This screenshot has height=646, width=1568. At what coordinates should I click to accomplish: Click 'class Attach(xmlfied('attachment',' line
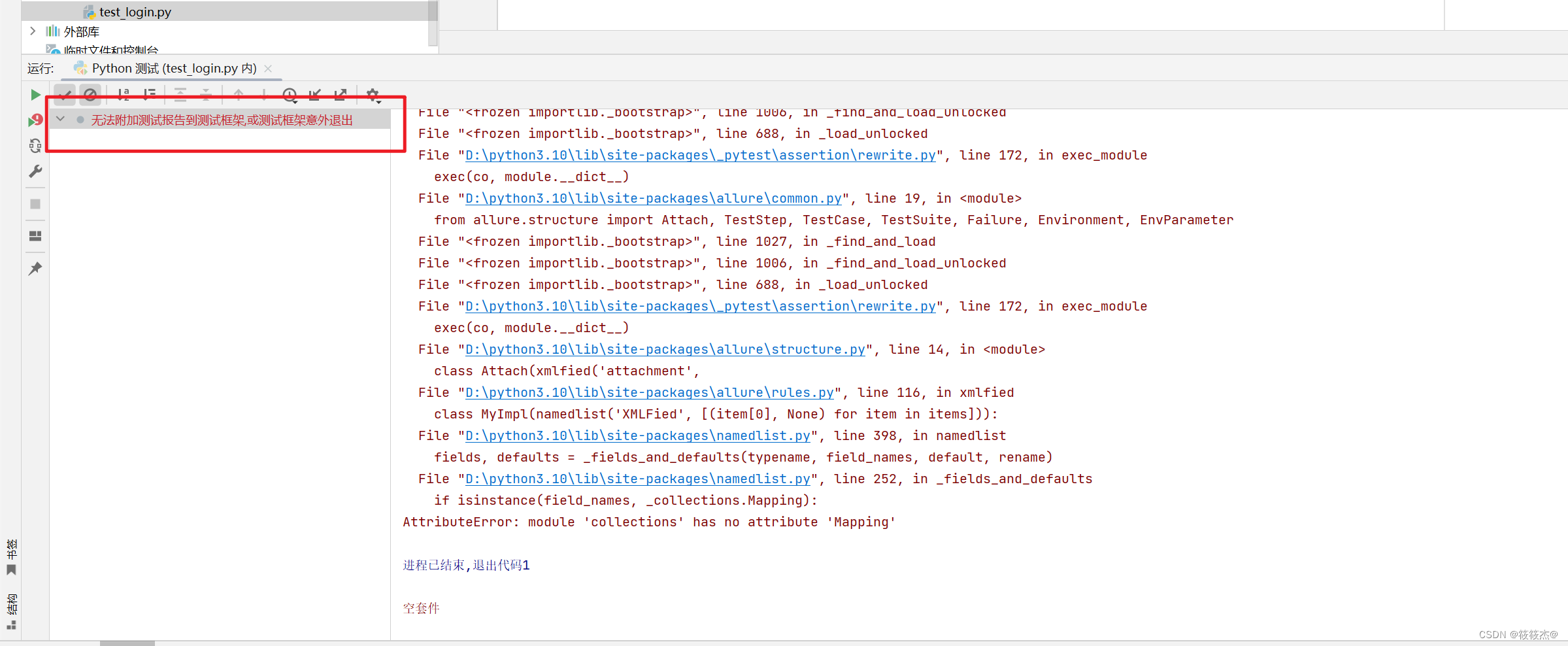[567, 371]
